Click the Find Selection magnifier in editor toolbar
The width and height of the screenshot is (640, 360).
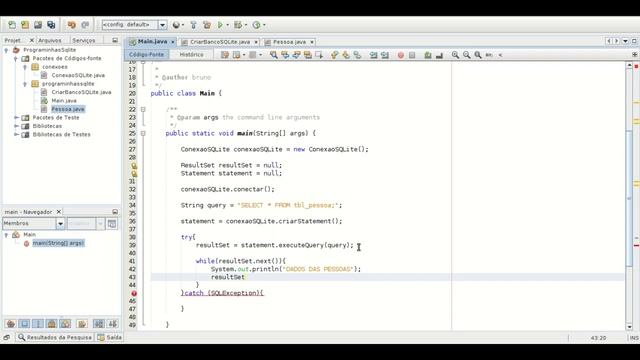pos(273,55)
